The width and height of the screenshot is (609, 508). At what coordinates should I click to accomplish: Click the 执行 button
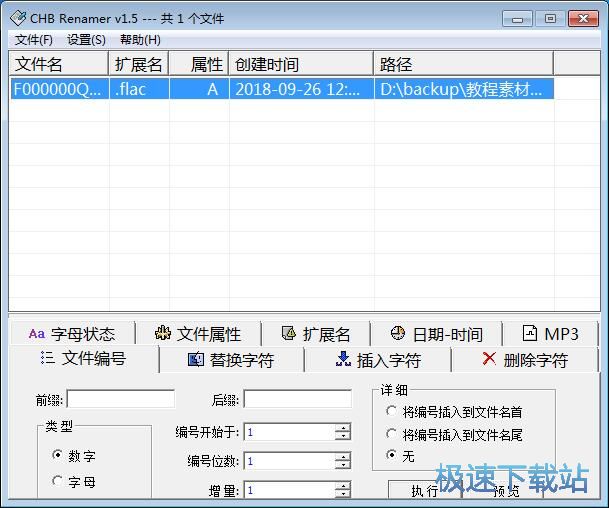coord(425,490)
